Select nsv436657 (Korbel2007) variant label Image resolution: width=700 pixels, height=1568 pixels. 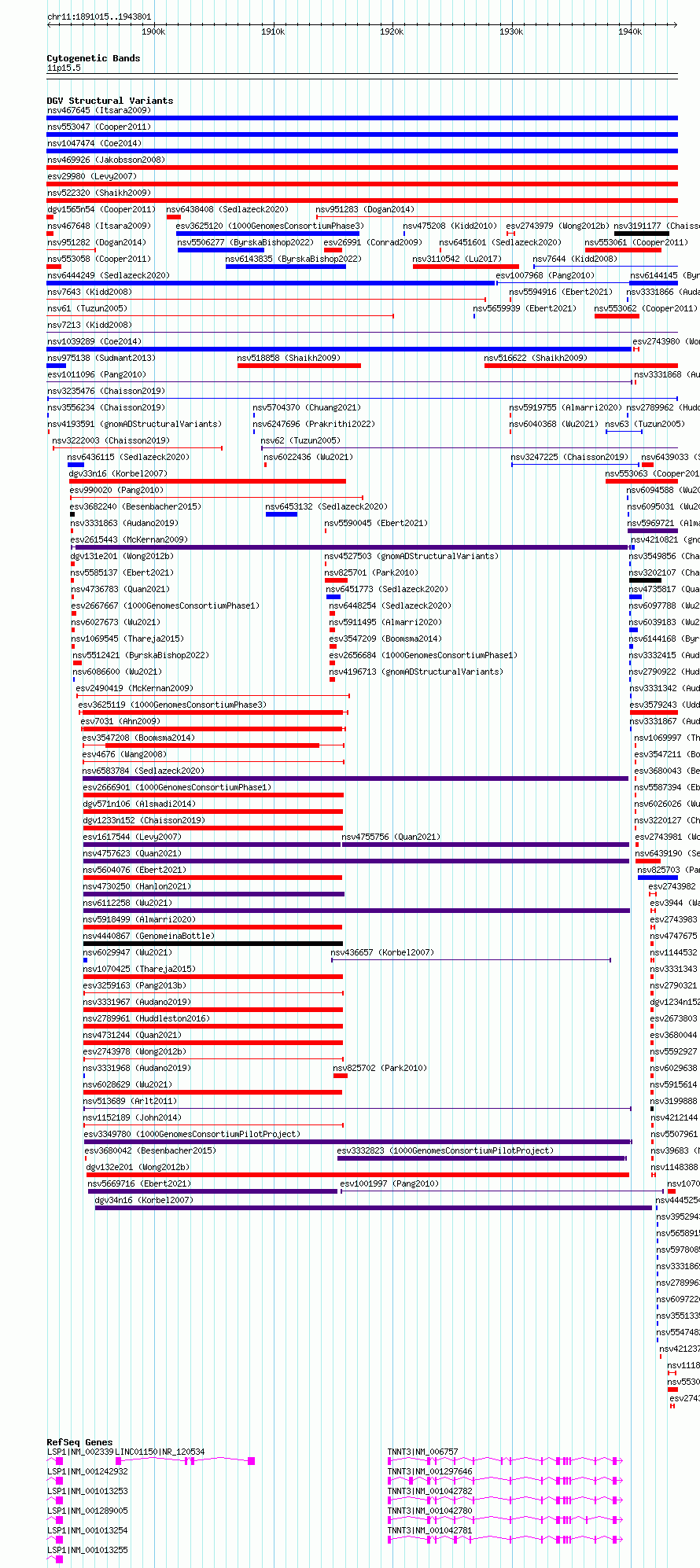coord(381,952)
